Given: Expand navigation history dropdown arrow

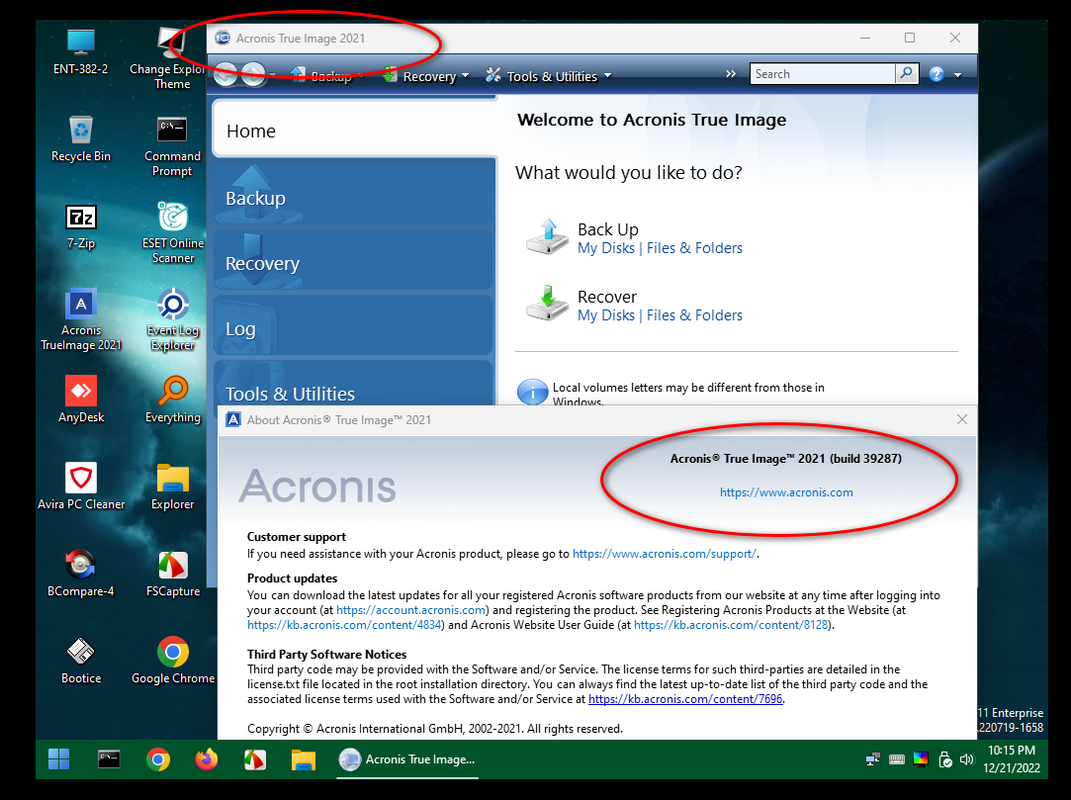Looking at the screenshot, I should point(273,74).
